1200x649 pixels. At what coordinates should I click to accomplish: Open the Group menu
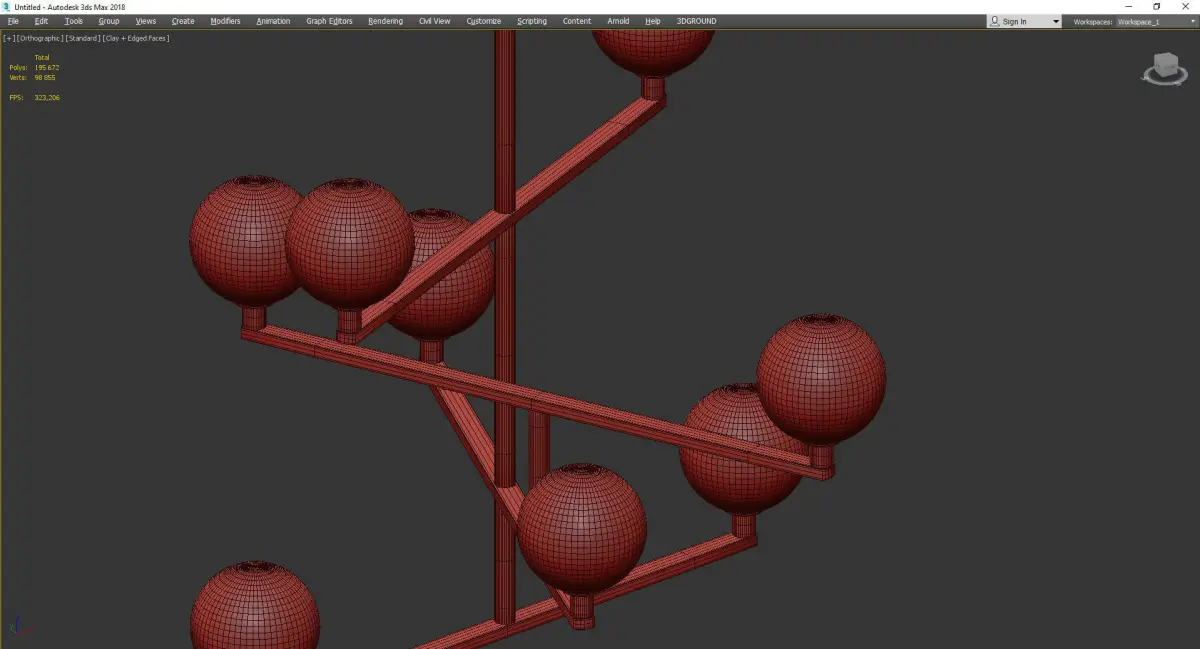[x=108, y=21]
